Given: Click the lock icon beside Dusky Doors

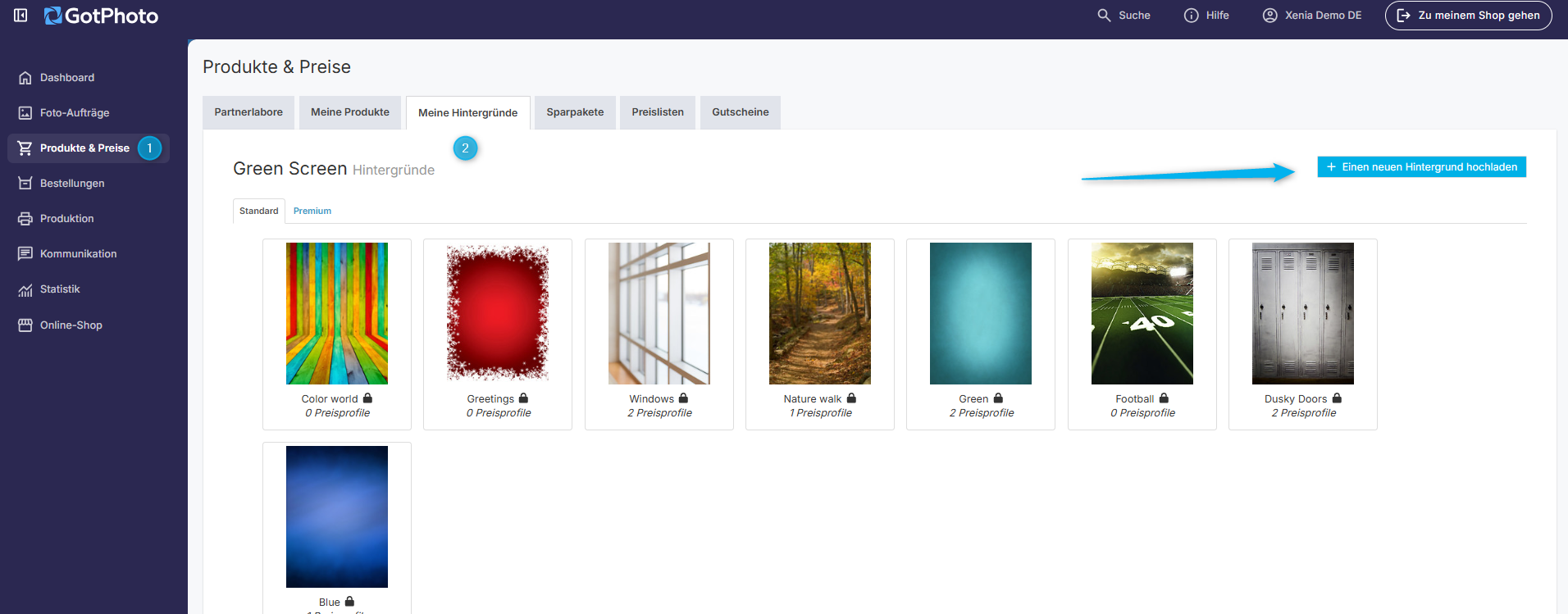Looking at the screenshot, I should coord(1337,398).
